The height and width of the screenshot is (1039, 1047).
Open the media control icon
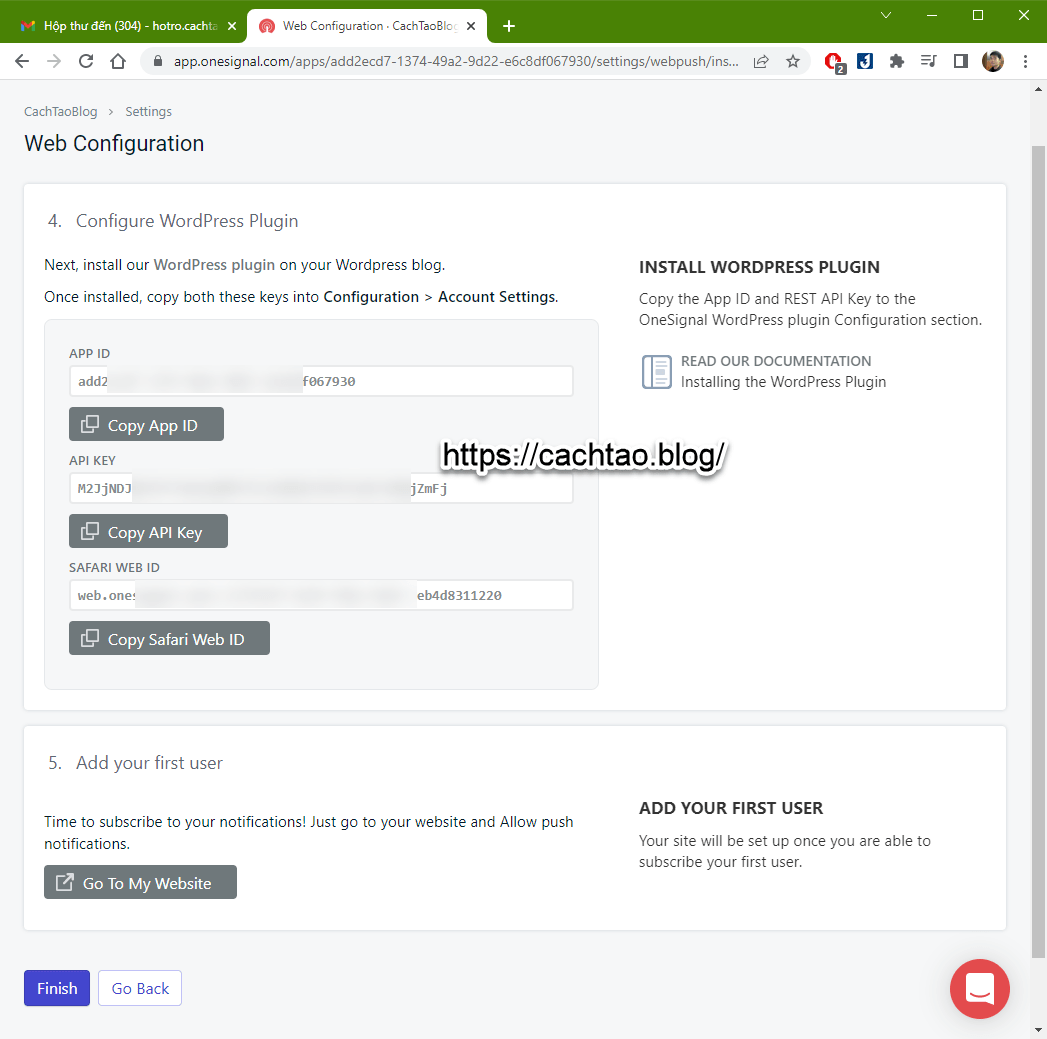pos(929,61)
